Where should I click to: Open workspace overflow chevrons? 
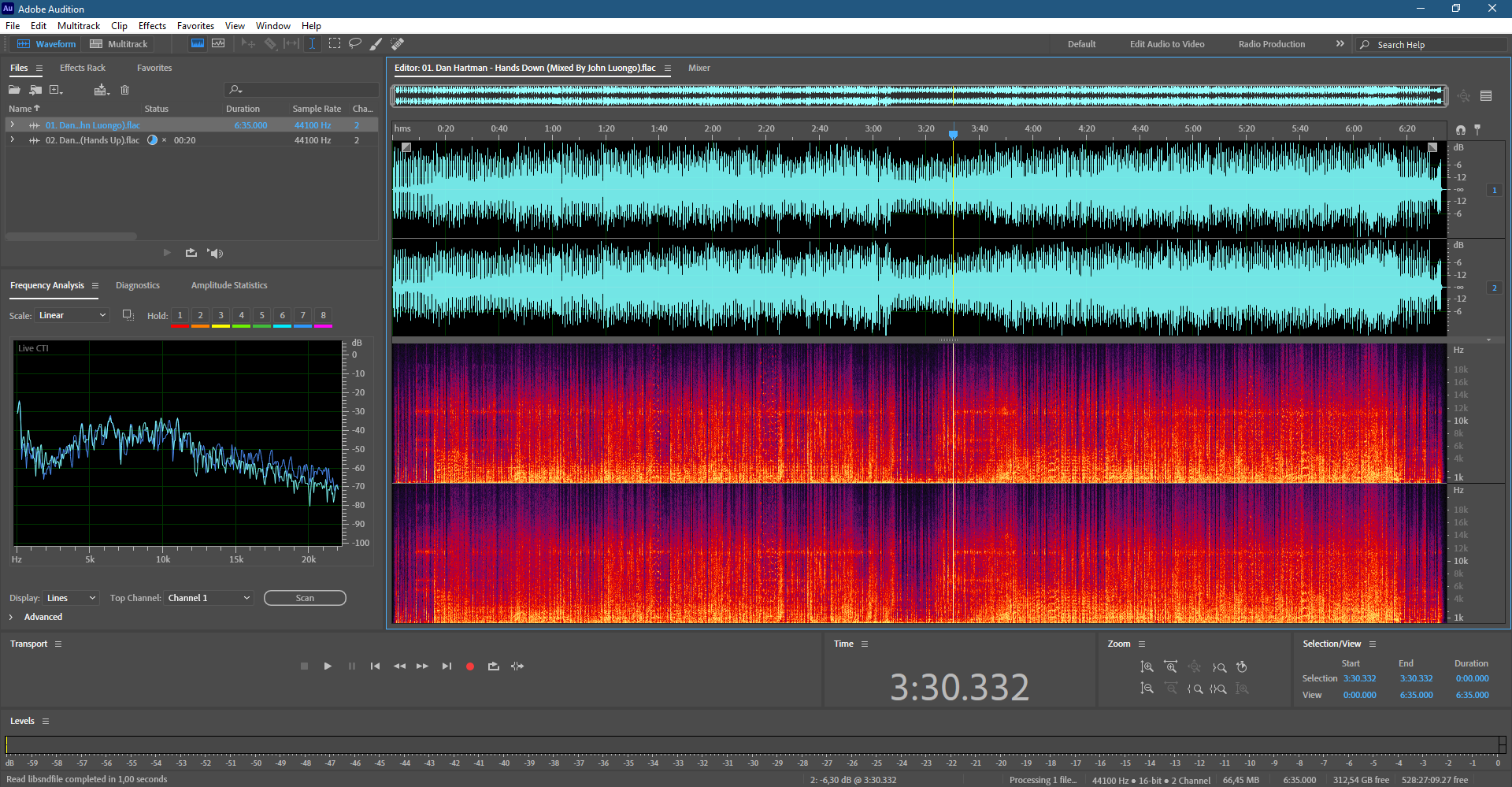pyautogui.click(x=1340, y=44)
